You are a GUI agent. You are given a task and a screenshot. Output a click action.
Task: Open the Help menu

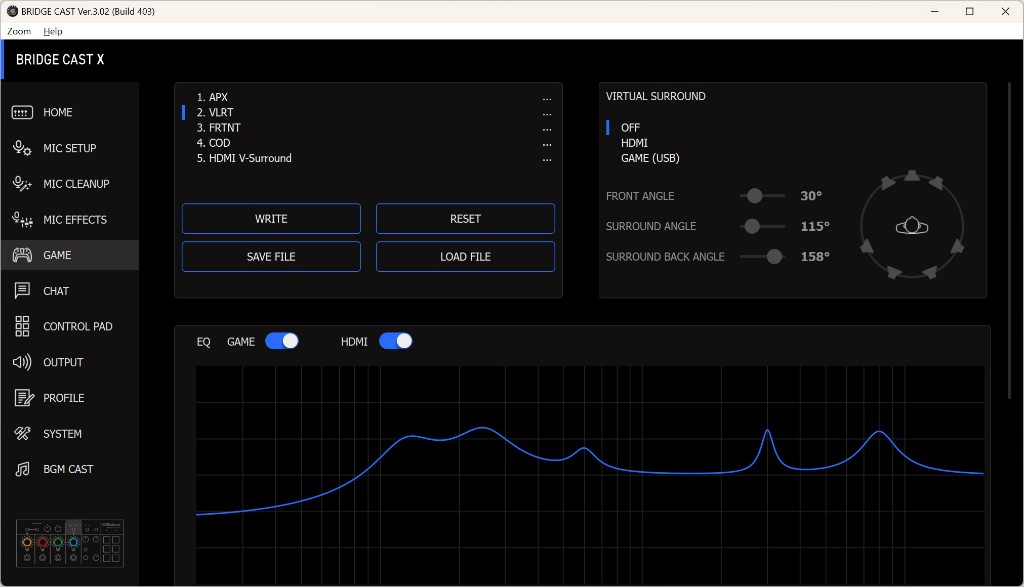pyautogui.click(x=52, y=31)
